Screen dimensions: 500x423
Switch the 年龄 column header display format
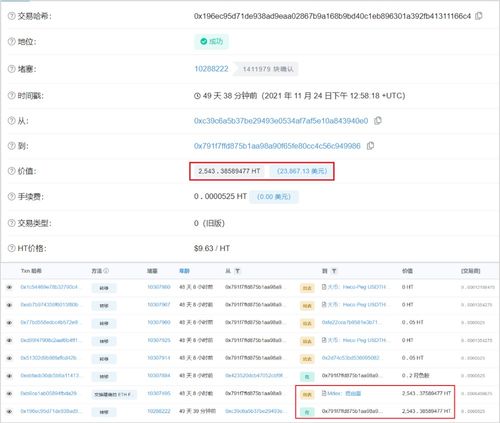[x=184, y=271]
